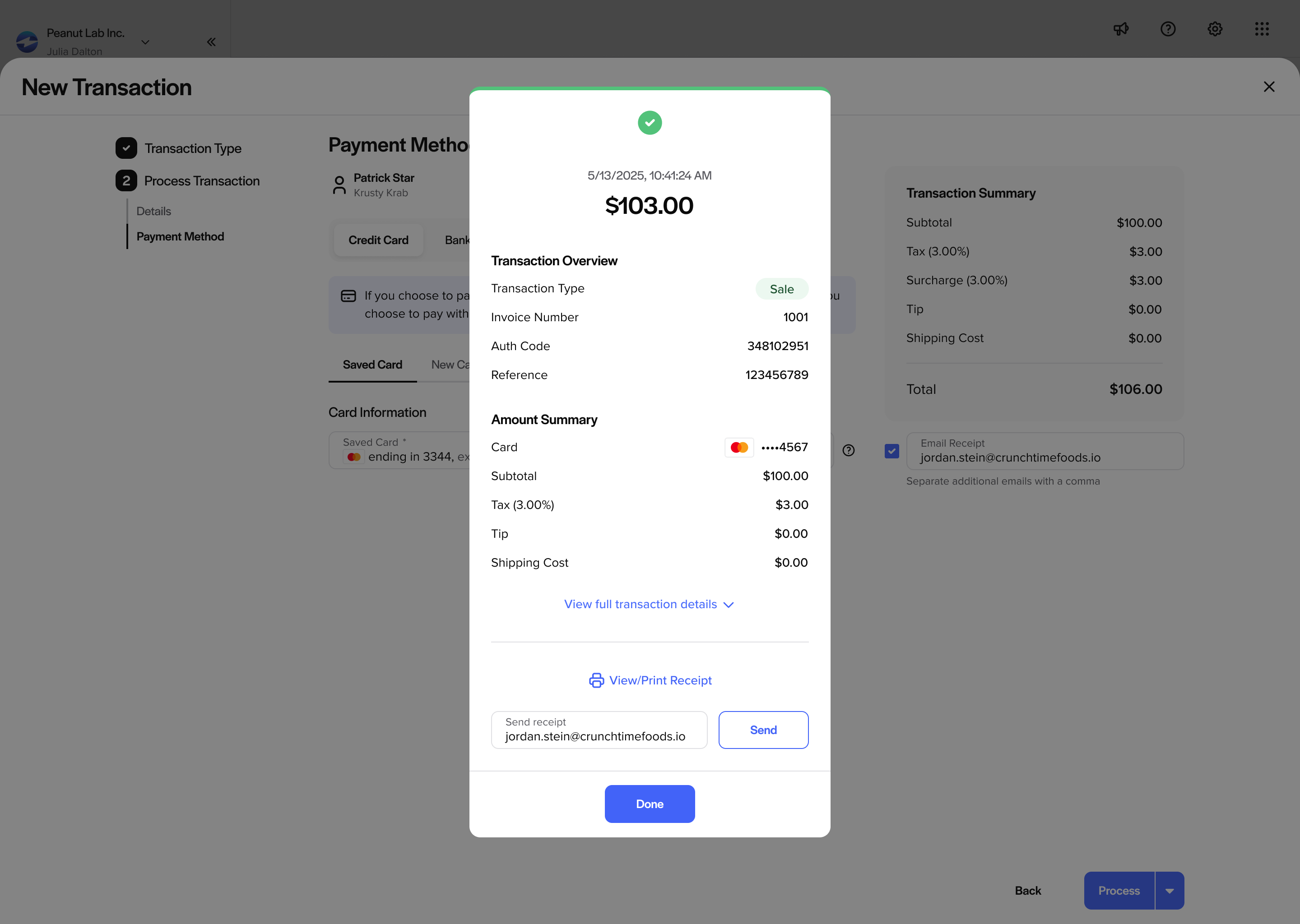The width and height of the screenshot is (1300, 924).
Task: Click the Send receipt email field
Action: [x=599, y=730]
